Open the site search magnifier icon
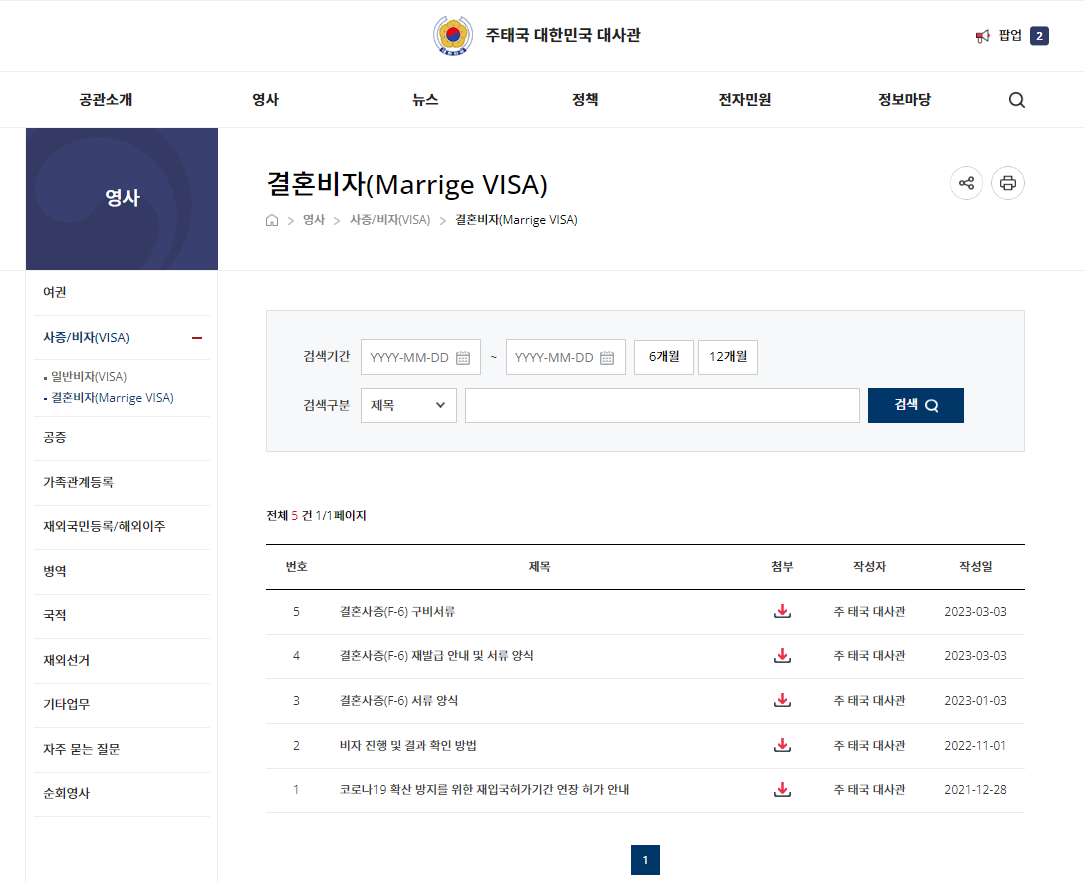The height and width of the screenshot is (883, 1085). click(1016, 100)
